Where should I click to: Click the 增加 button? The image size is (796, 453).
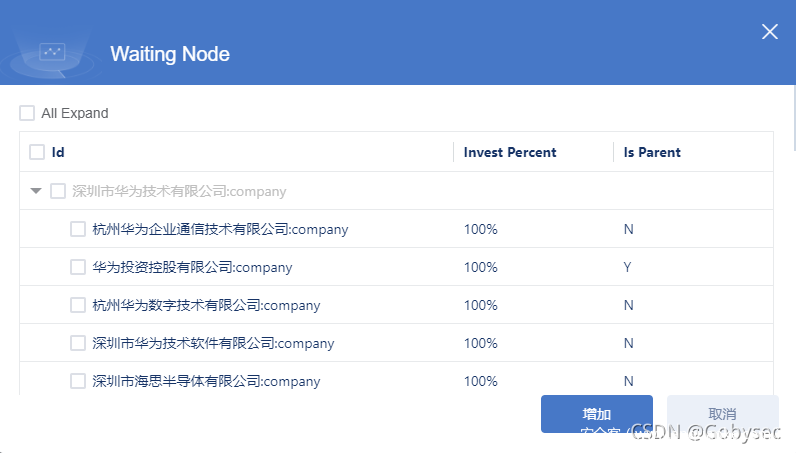tap(596, 414)
